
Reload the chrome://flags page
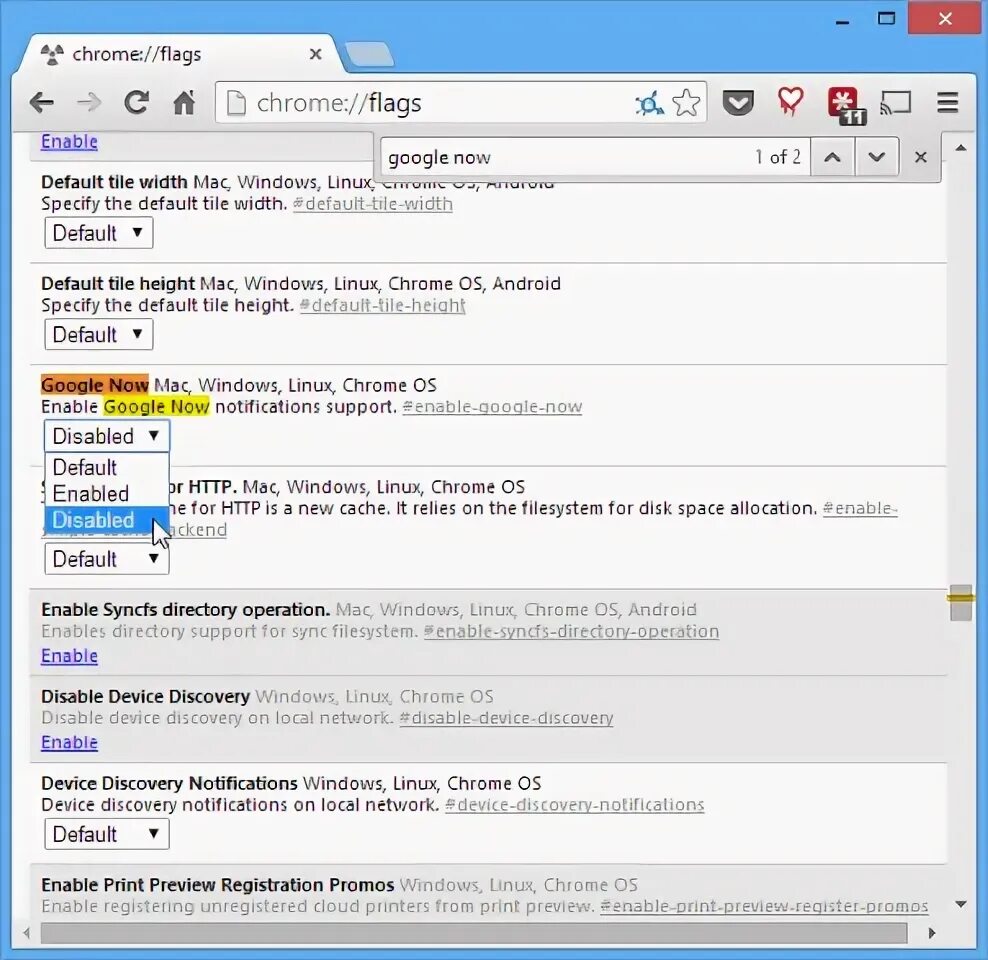[x=136, y=103]
